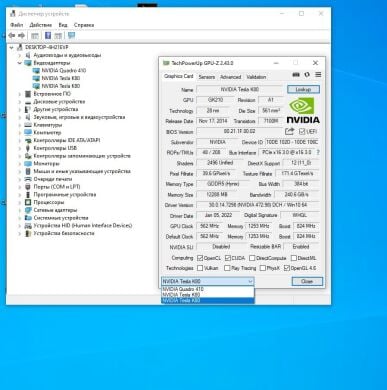Click the blue Help icon in Device Manager toolbar
The width and height of the screenshot is (387, 390).
coord(48,35)
